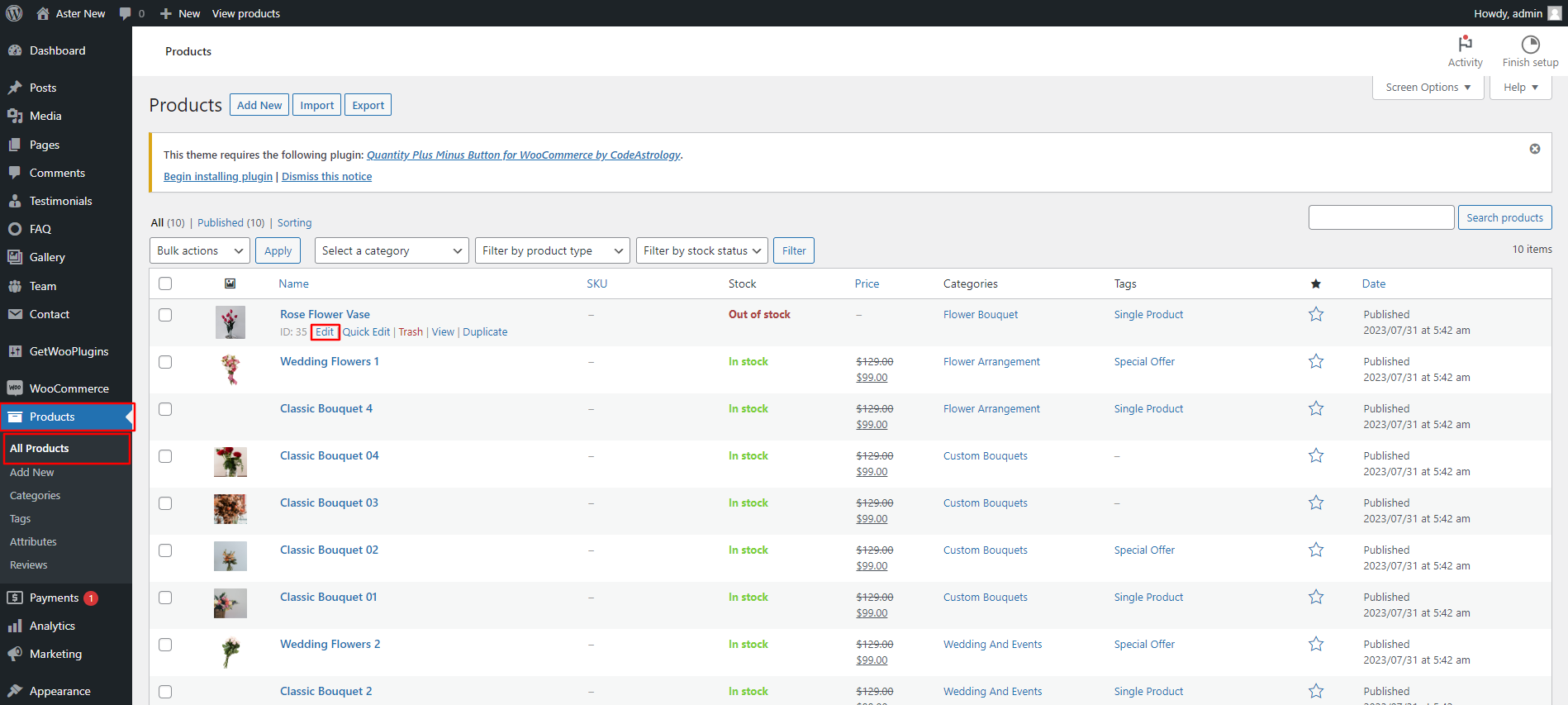Open Reviews under Products menu
Screen dimensions: 1568x705
coord(29,564)
